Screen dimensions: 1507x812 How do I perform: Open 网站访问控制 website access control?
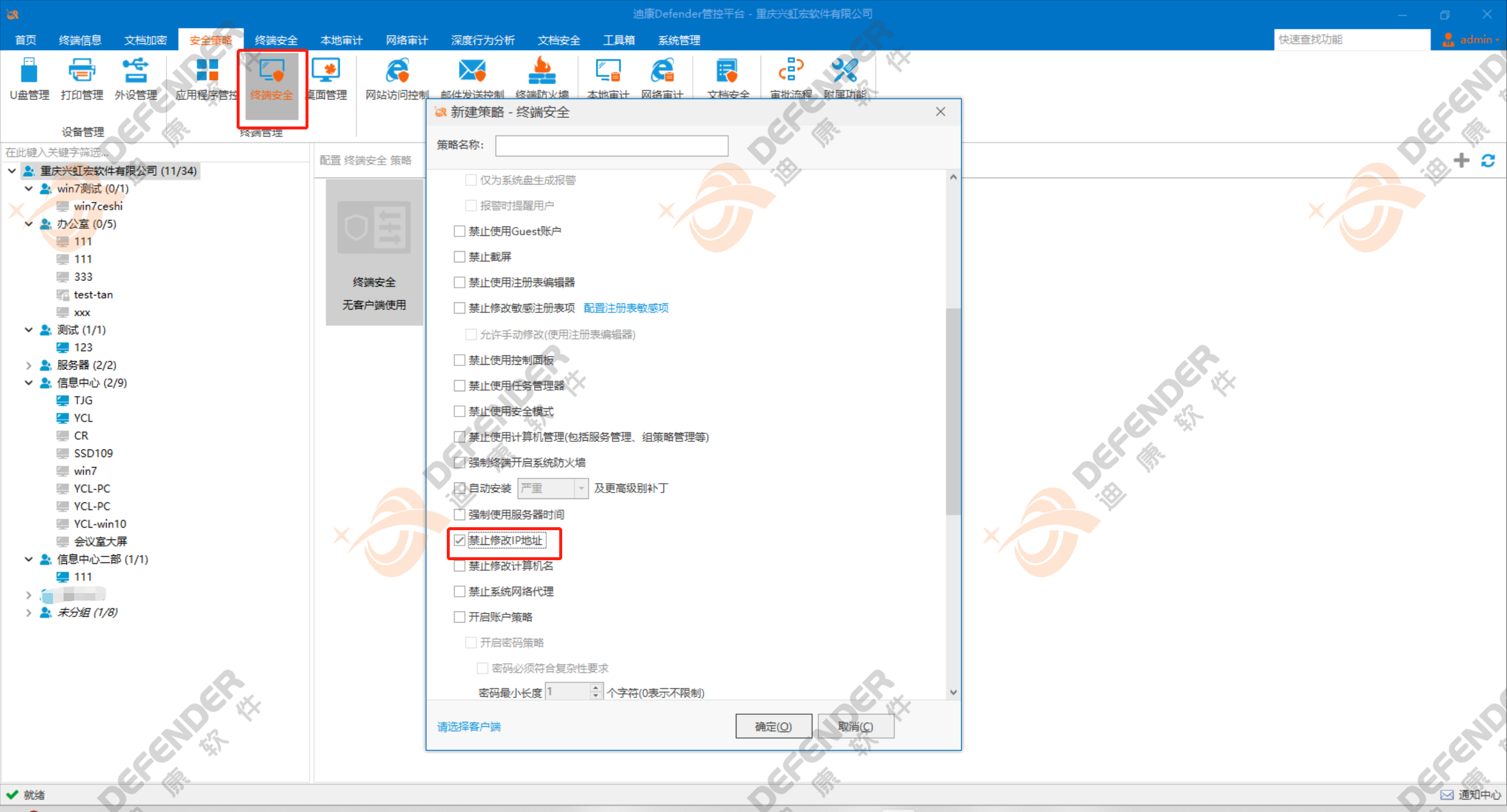pyautogui.click(x=397, y=79)
